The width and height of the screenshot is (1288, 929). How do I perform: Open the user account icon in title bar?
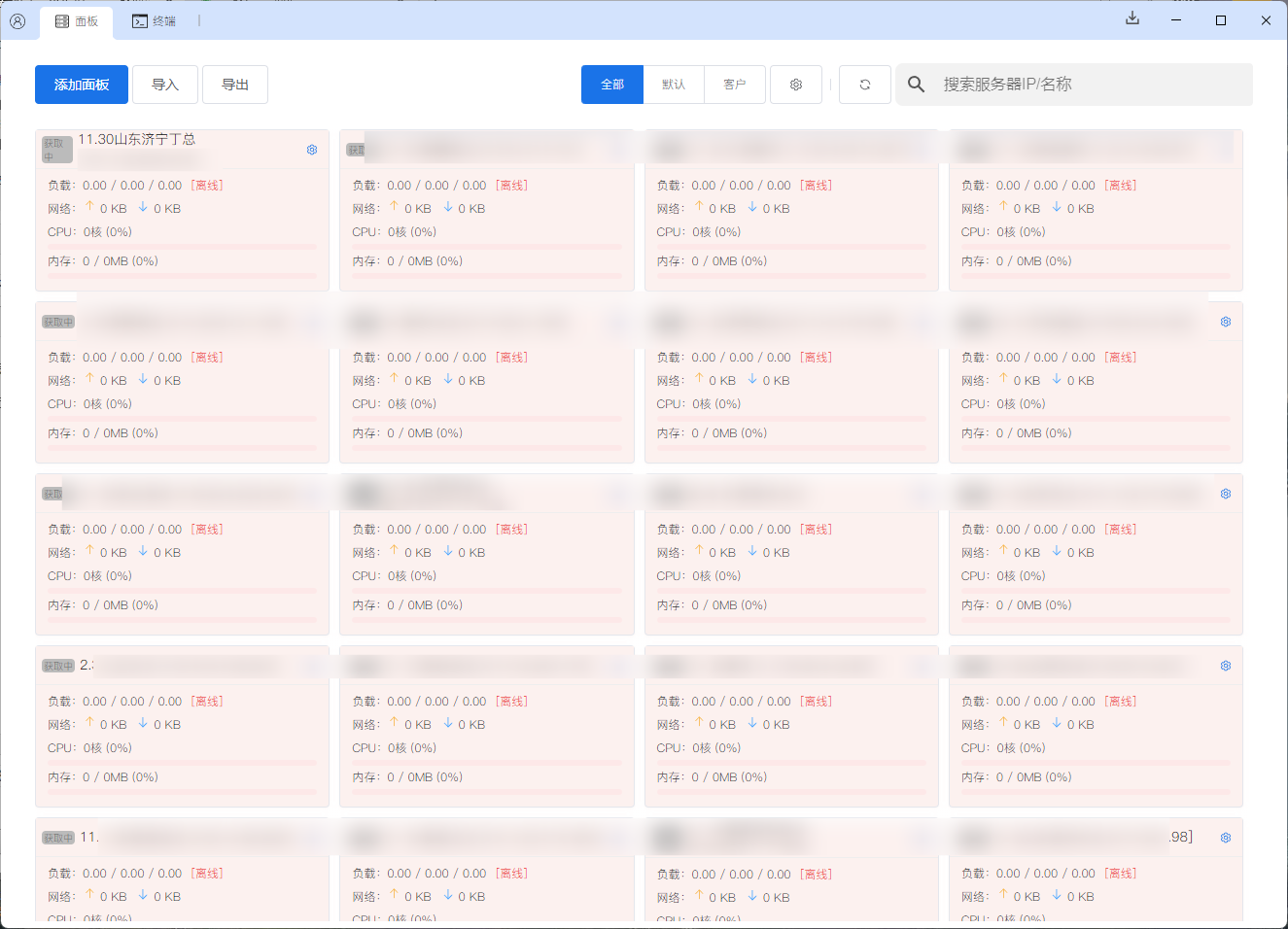[x=17, y=20]
